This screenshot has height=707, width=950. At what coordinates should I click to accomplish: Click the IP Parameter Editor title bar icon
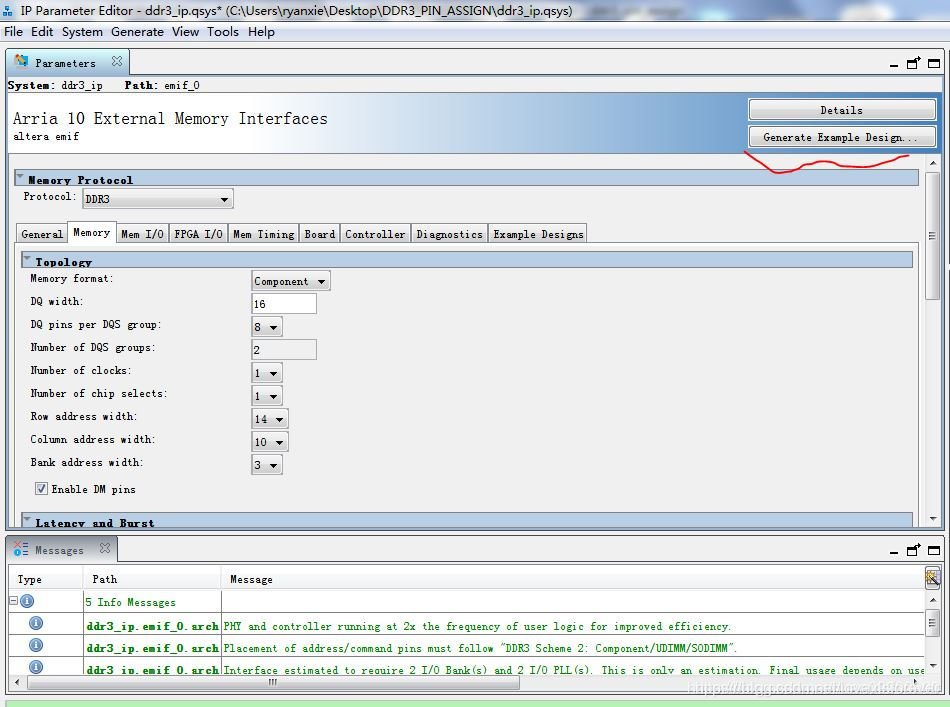point(8,10)
